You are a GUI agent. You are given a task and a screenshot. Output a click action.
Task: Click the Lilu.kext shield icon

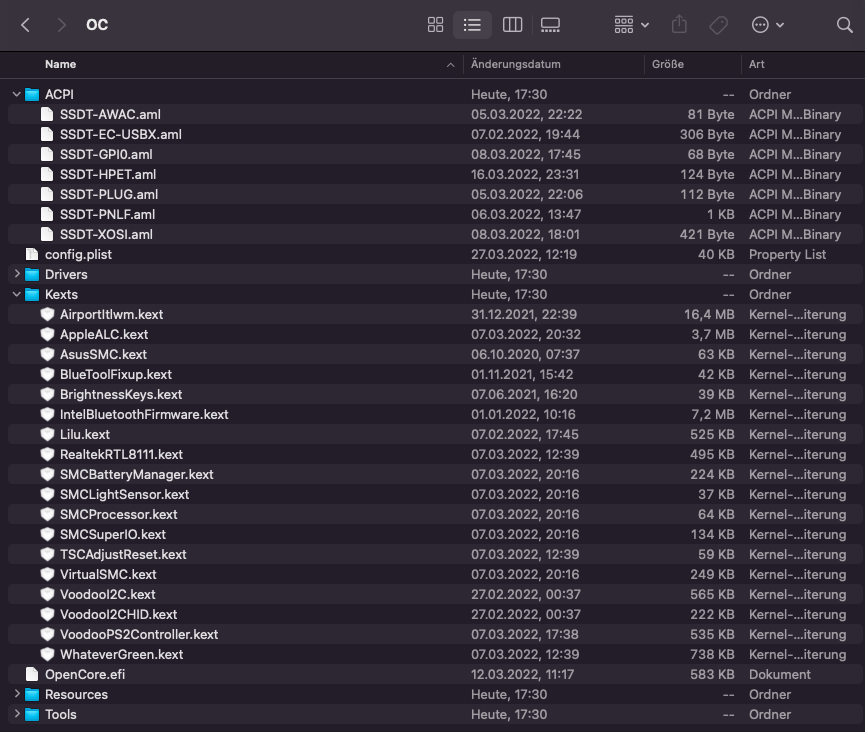(x=47, y=434)
